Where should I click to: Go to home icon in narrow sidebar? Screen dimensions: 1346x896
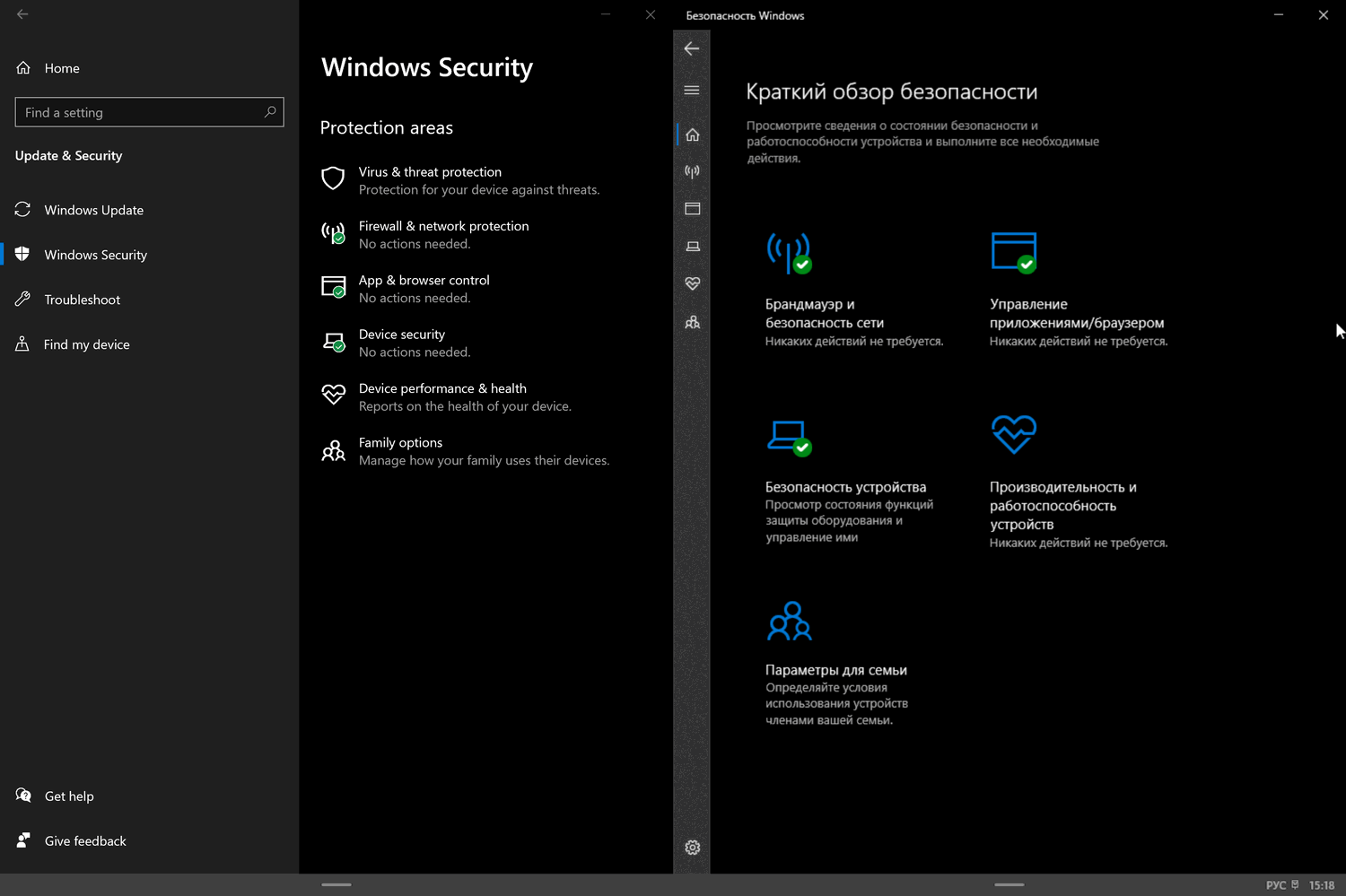click(692, 135)
